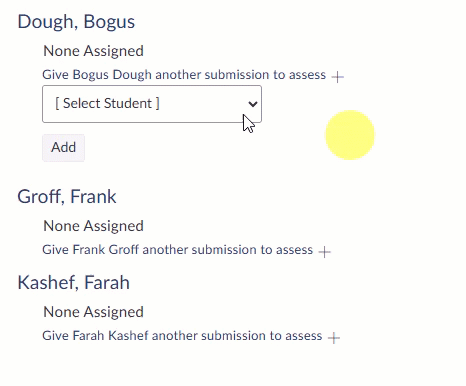This screenshot has height=386, width=466.
Task: Click the word Frank in the second heading
Action: tap(94, 197)
